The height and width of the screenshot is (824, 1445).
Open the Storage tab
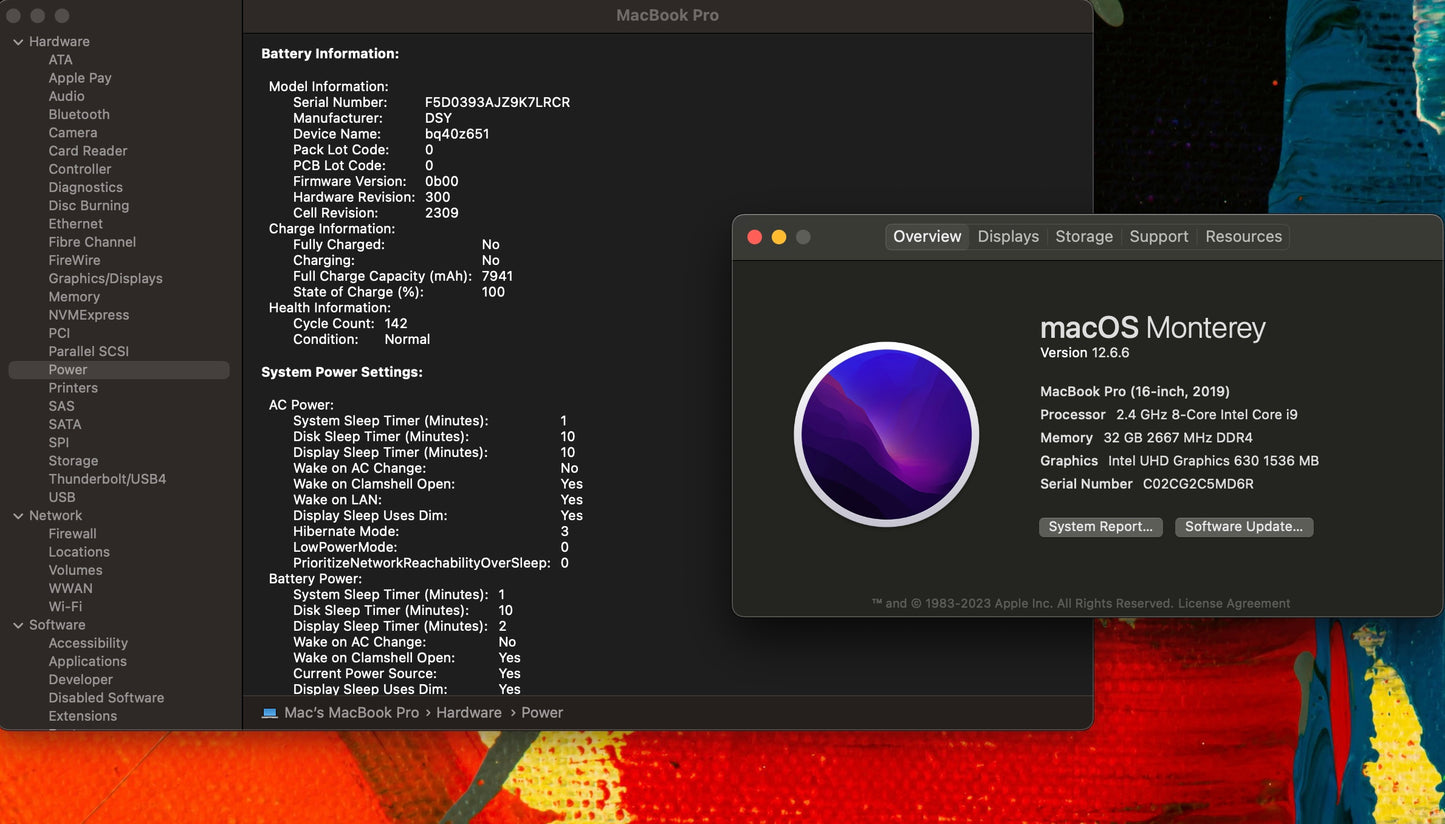(x=1084, y=237)
